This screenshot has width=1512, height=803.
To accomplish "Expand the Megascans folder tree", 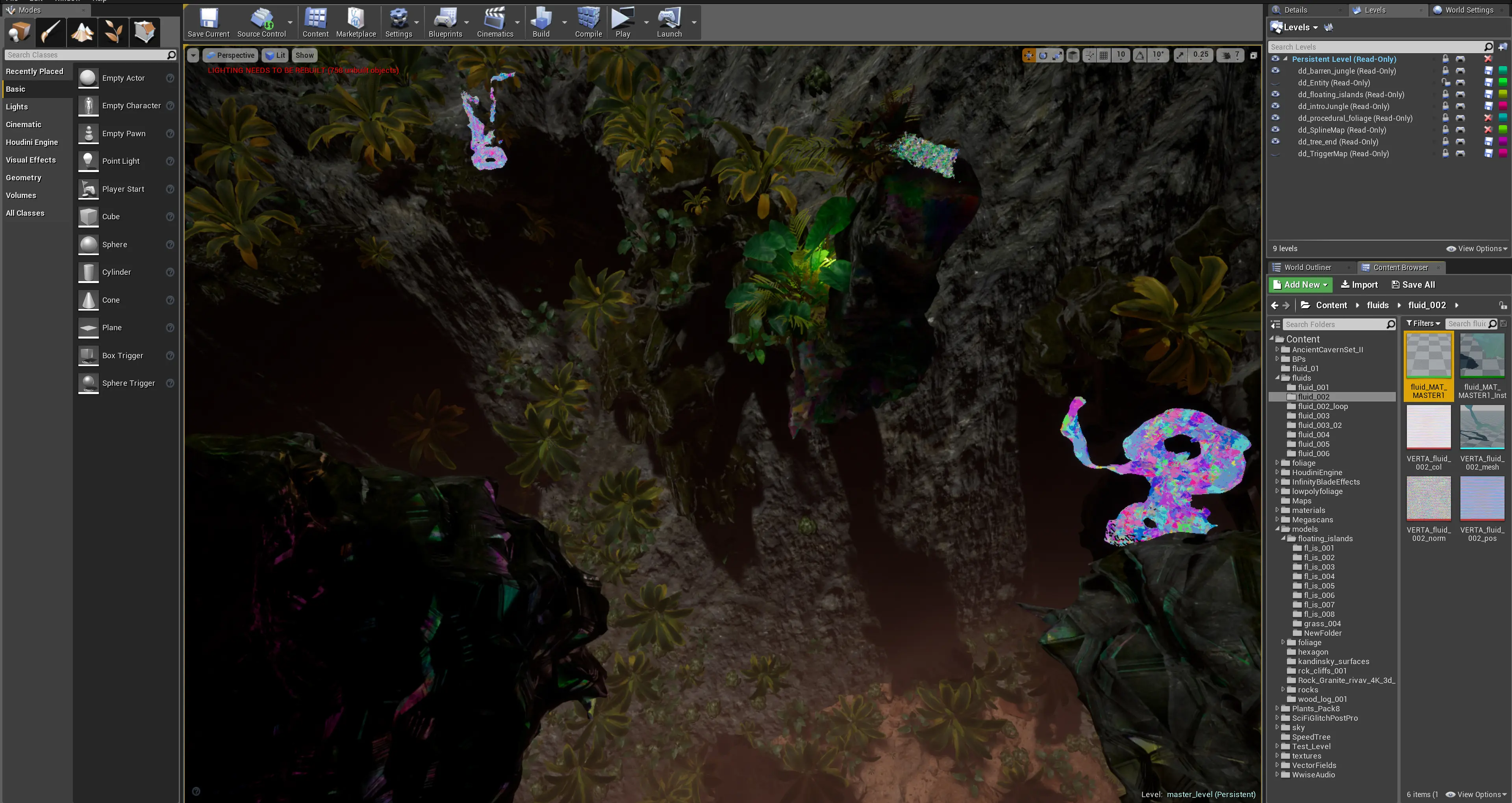I will [1277, 520].
